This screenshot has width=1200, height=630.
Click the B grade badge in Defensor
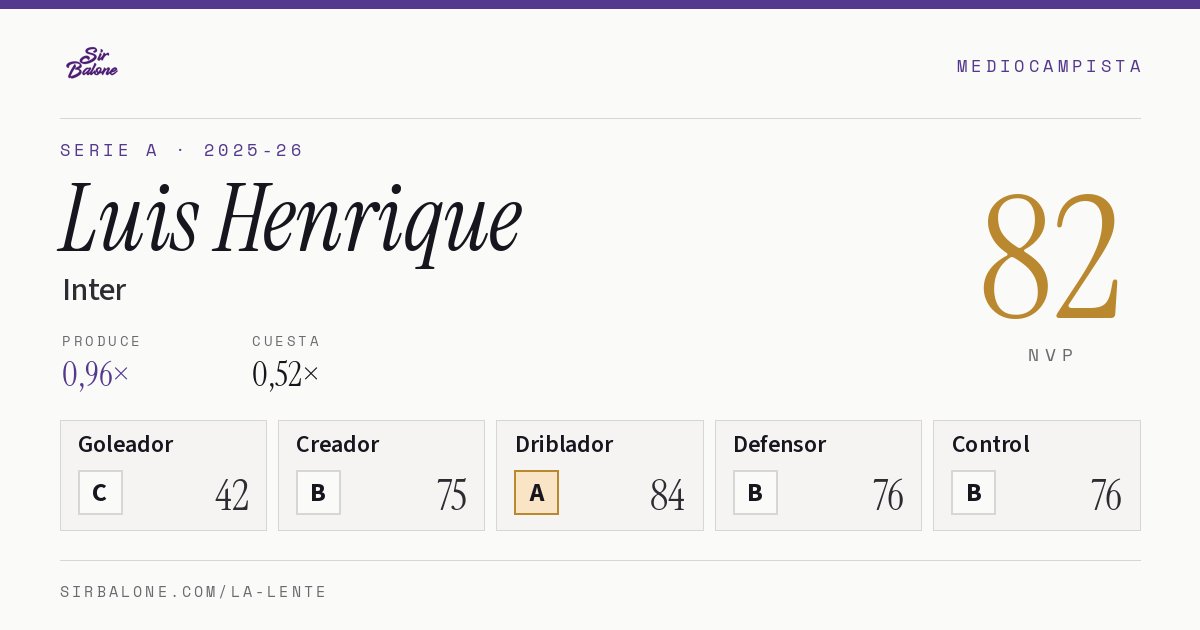click(x=755, y=492)
